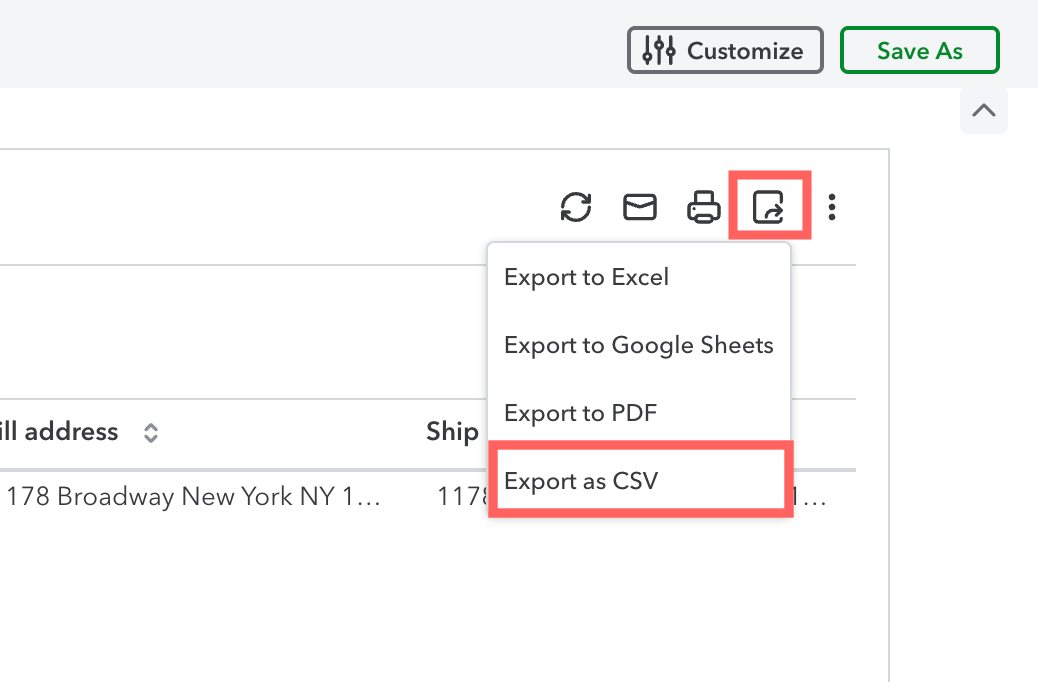Choose Export to Excel
The image size is (1038, 682).
(586, 277)
